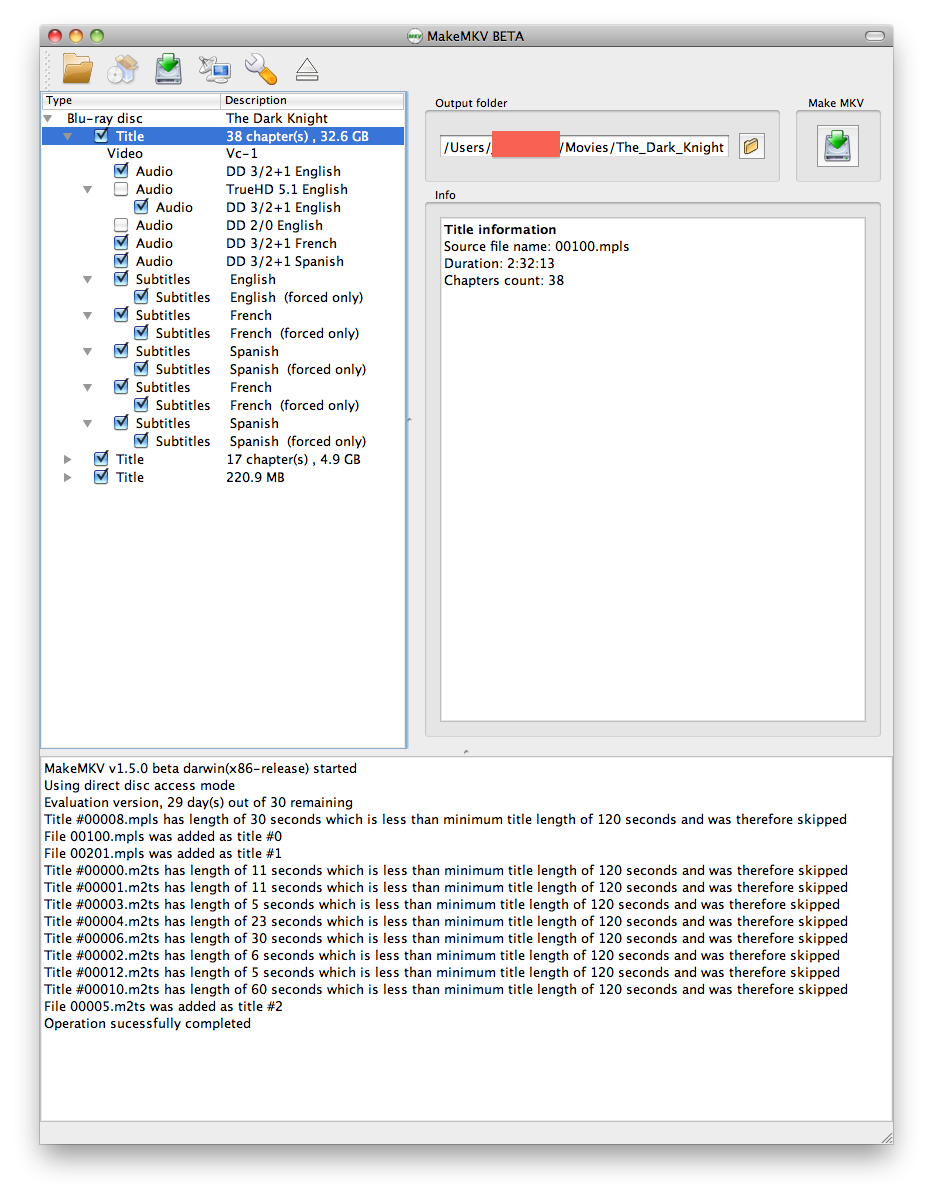Browse for output folder using folder icon
The width and height of the screenshot is (933, 1199).
click(751, 146)
